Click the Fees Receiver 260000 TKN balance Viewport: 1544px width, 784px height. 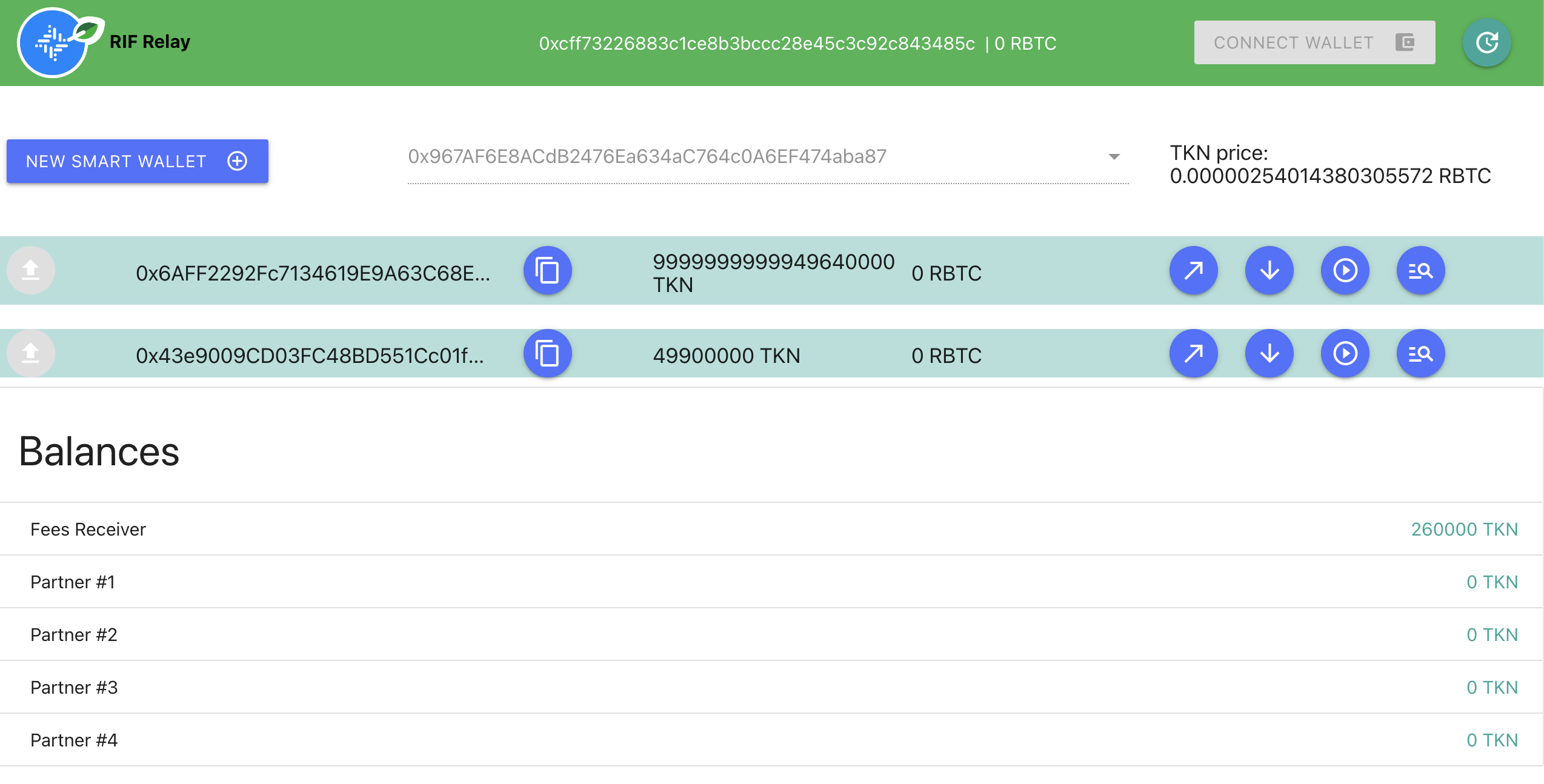(x=1466, y=528)
